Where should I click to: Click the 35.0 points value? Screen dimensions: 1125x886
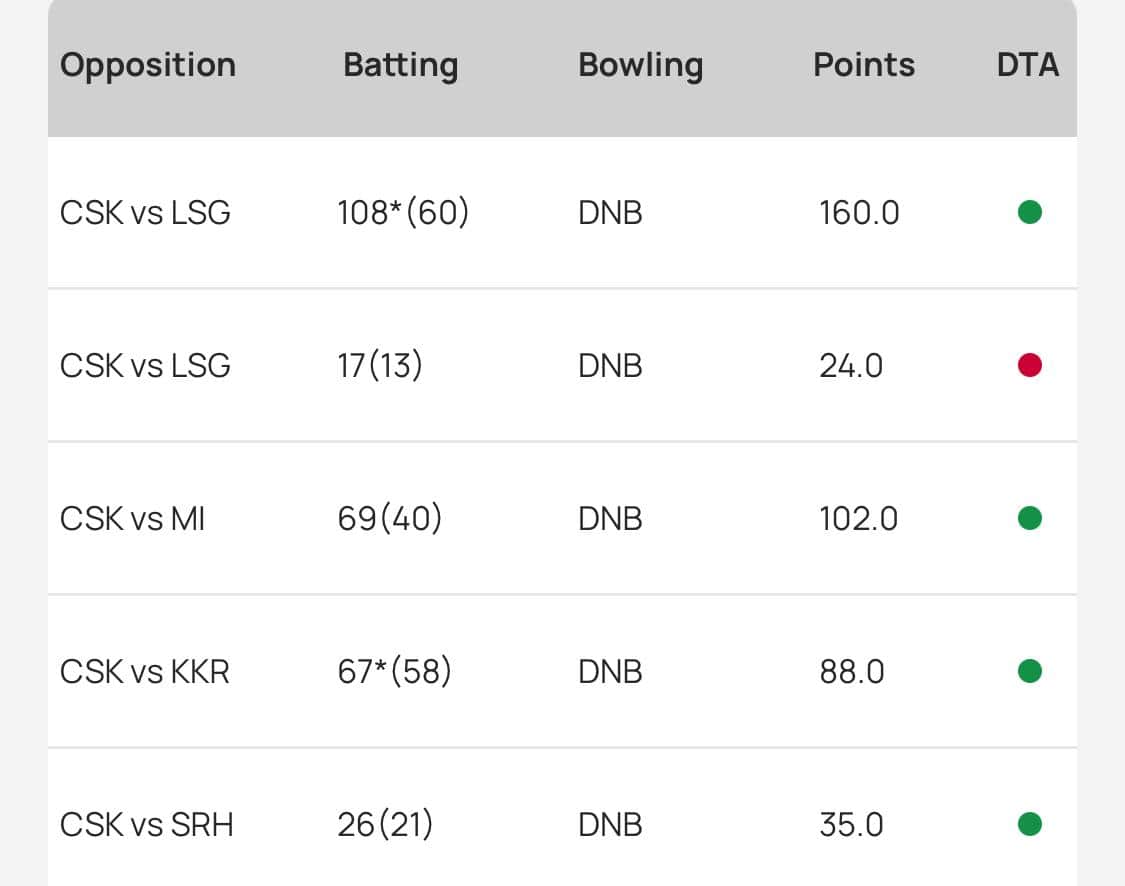pyautogui.click(x=851, y=825)
